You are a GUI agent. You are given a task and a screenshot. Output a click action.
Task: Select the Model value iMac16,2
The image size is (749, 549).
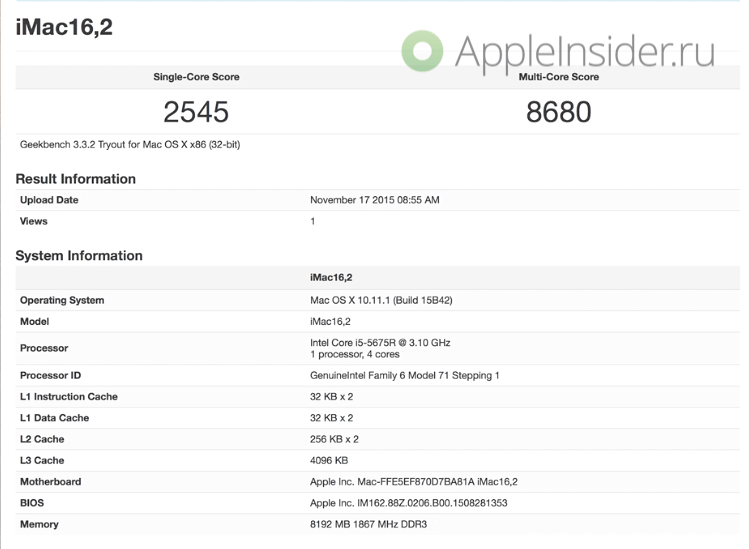[x=330, y=322]
